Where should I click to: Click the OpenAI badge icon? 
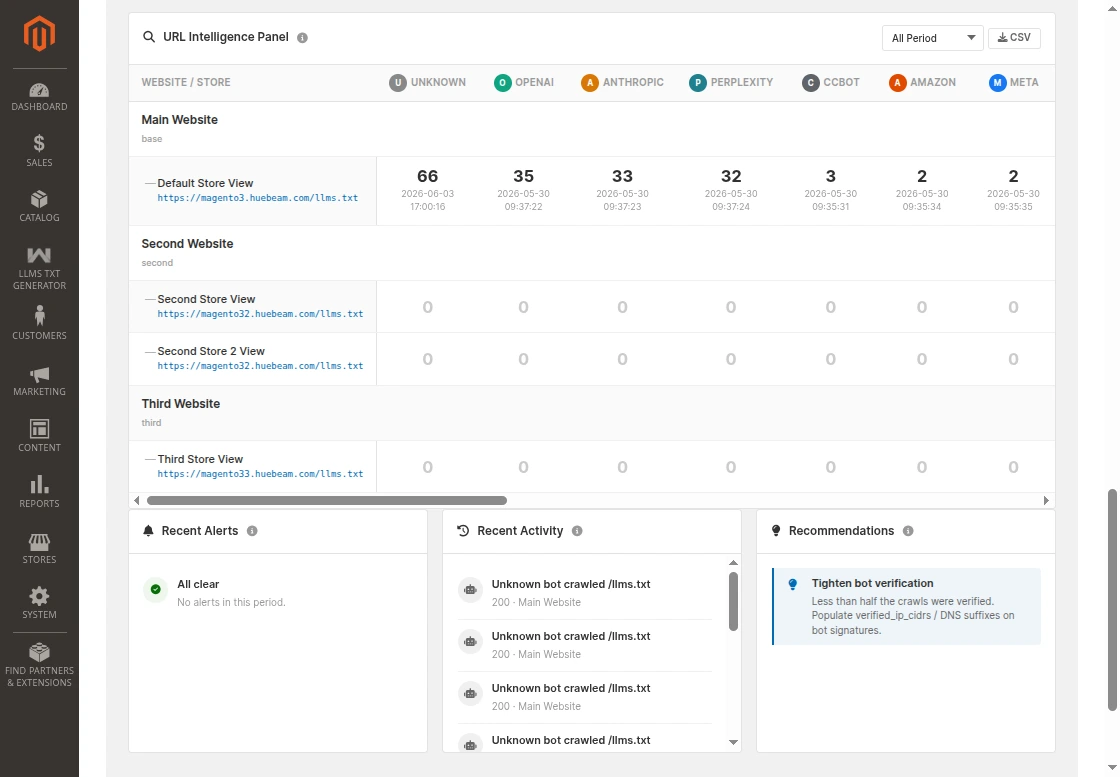(503, 83)
